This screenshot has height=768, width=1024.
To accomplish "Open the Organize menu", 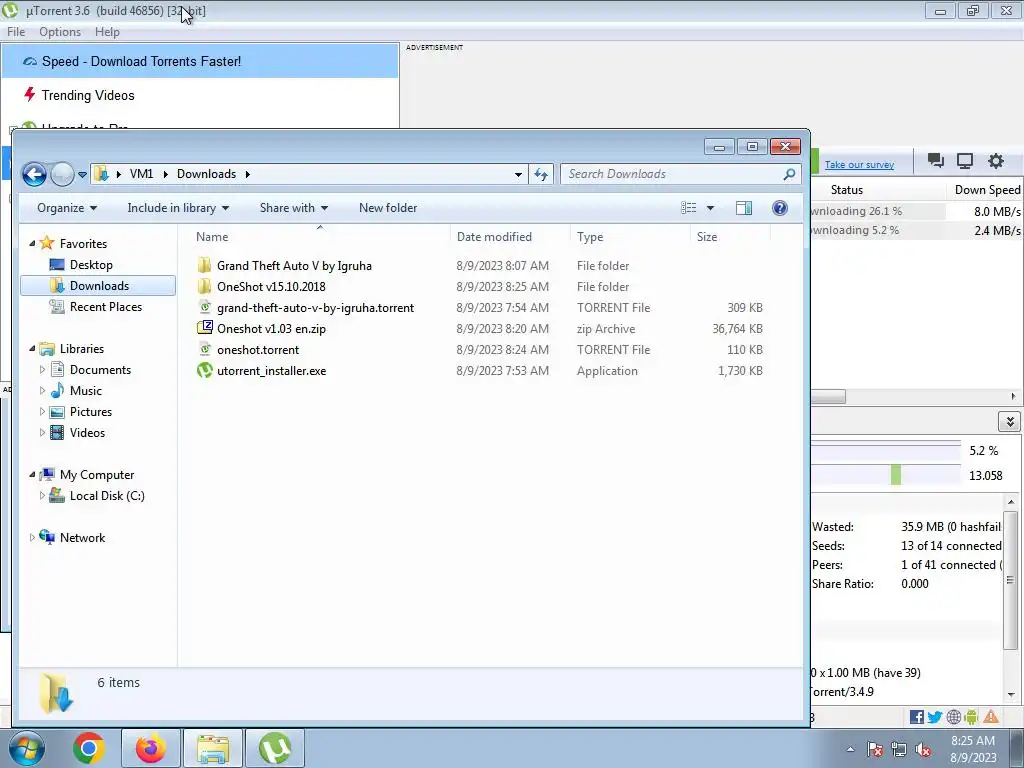I will coord(67,208).
